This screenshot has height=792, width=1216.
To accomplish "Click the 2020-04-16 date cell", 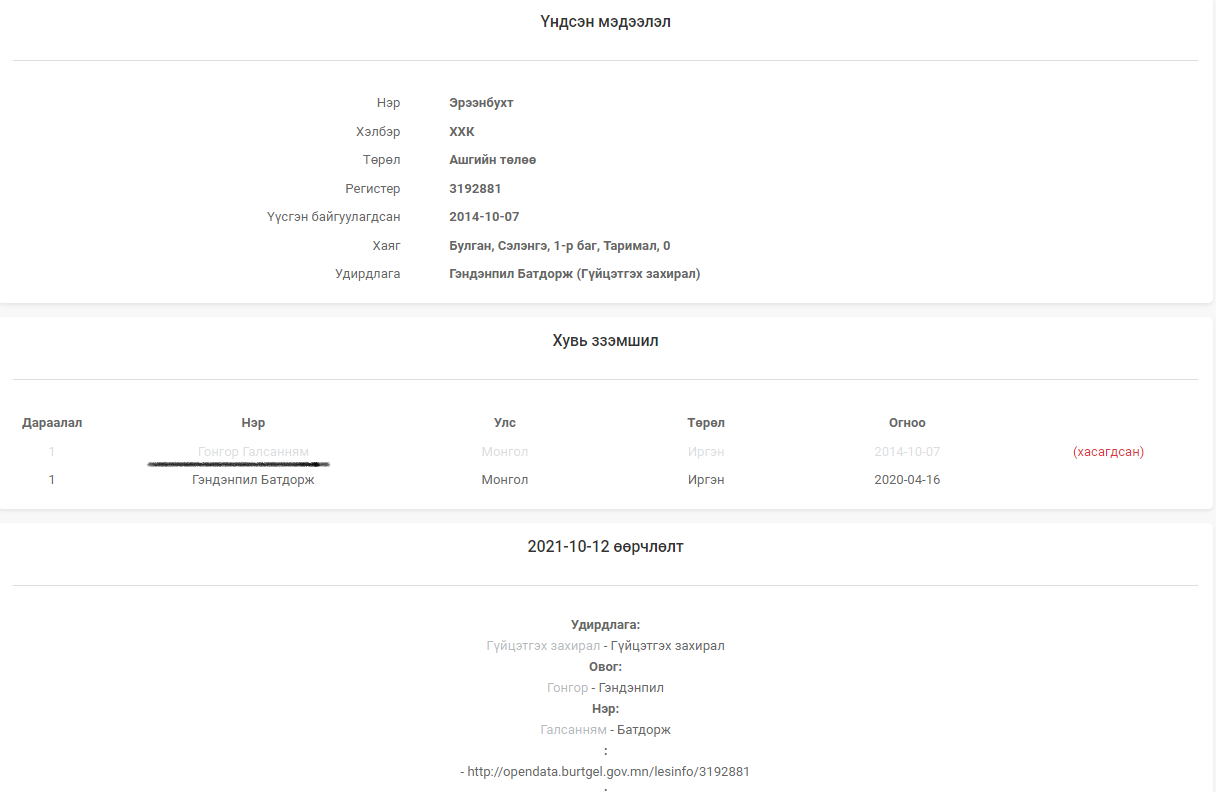I will coord(907,480).
